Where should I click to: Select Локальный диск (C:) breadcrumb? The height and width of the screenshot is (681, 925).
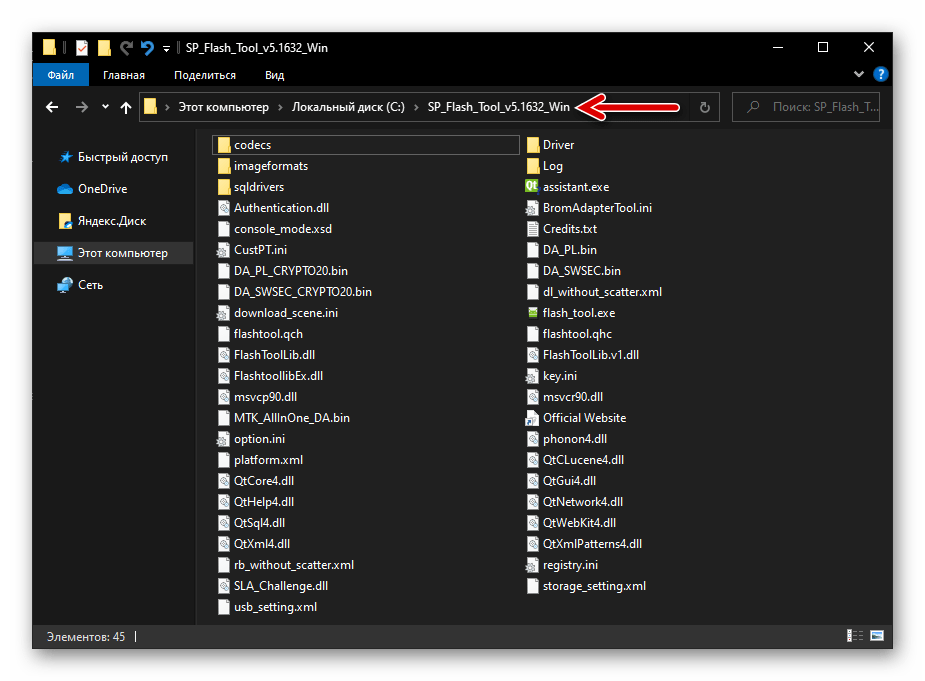[x=348, y=107]
